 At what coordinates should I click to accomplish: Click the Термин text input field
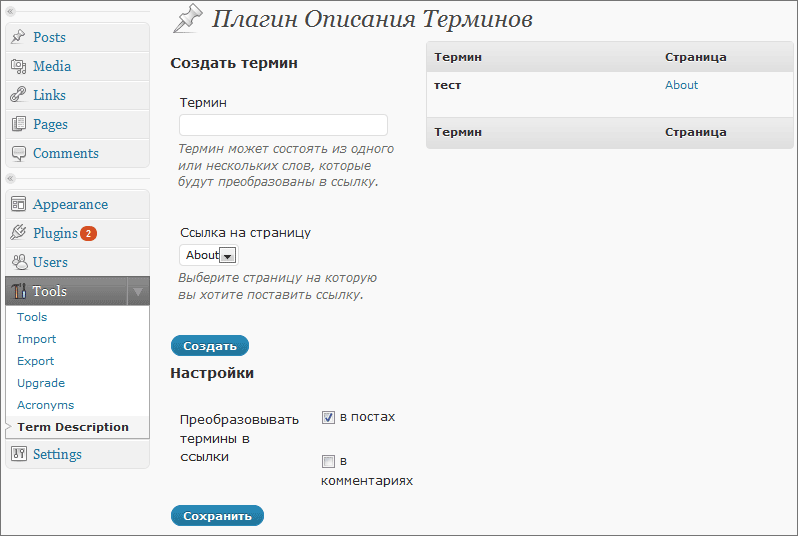[283, 125]
